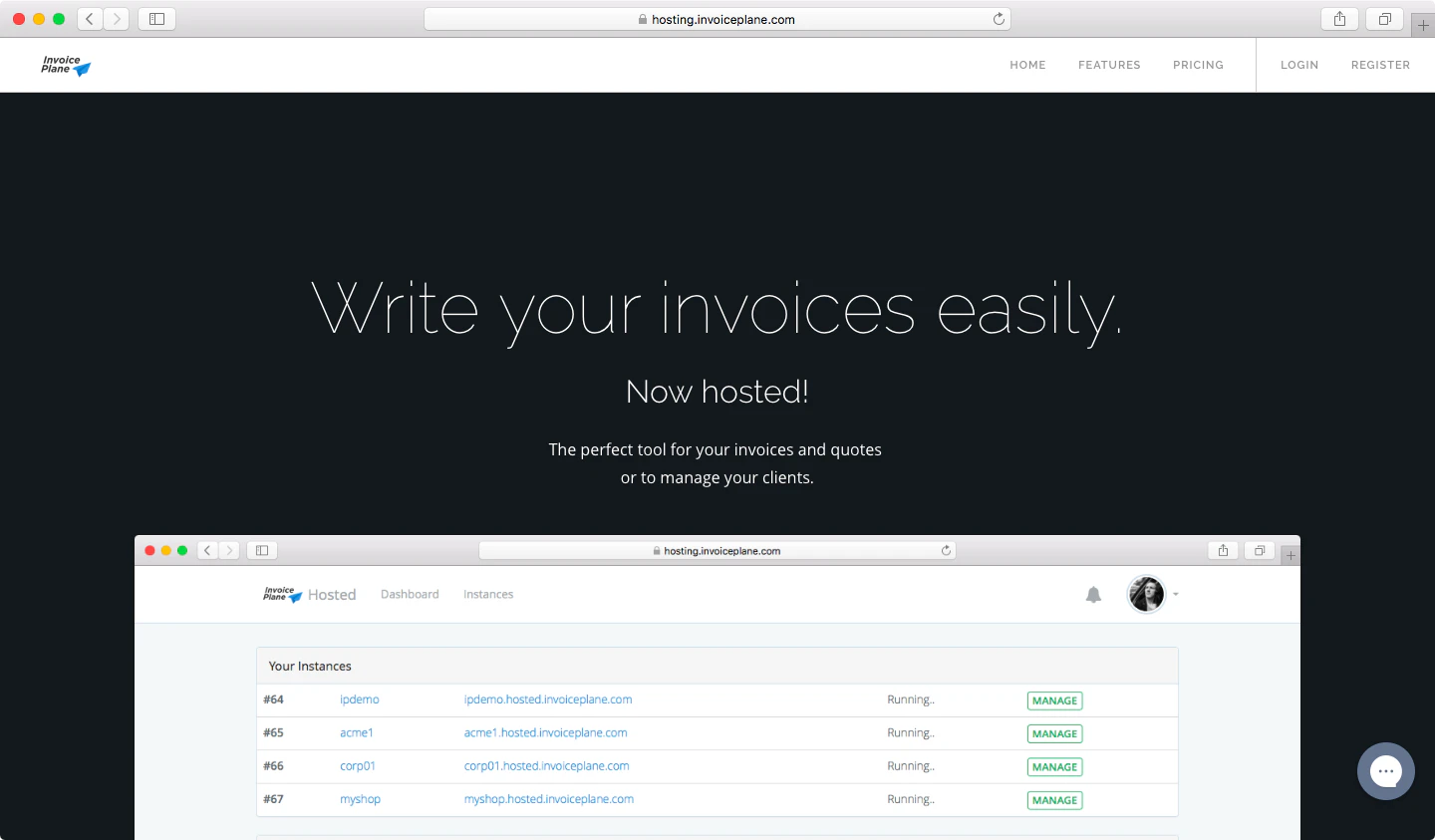Click MANAGE for myshop instance
Screen dimensions: 1435x840
[x=1054, y=800]
